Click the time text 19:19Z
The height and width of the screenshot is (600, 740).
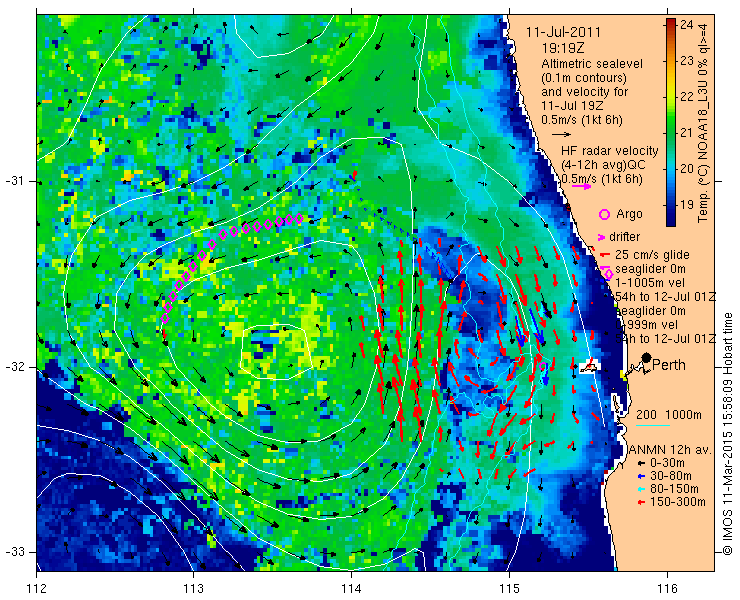(563, 48)
